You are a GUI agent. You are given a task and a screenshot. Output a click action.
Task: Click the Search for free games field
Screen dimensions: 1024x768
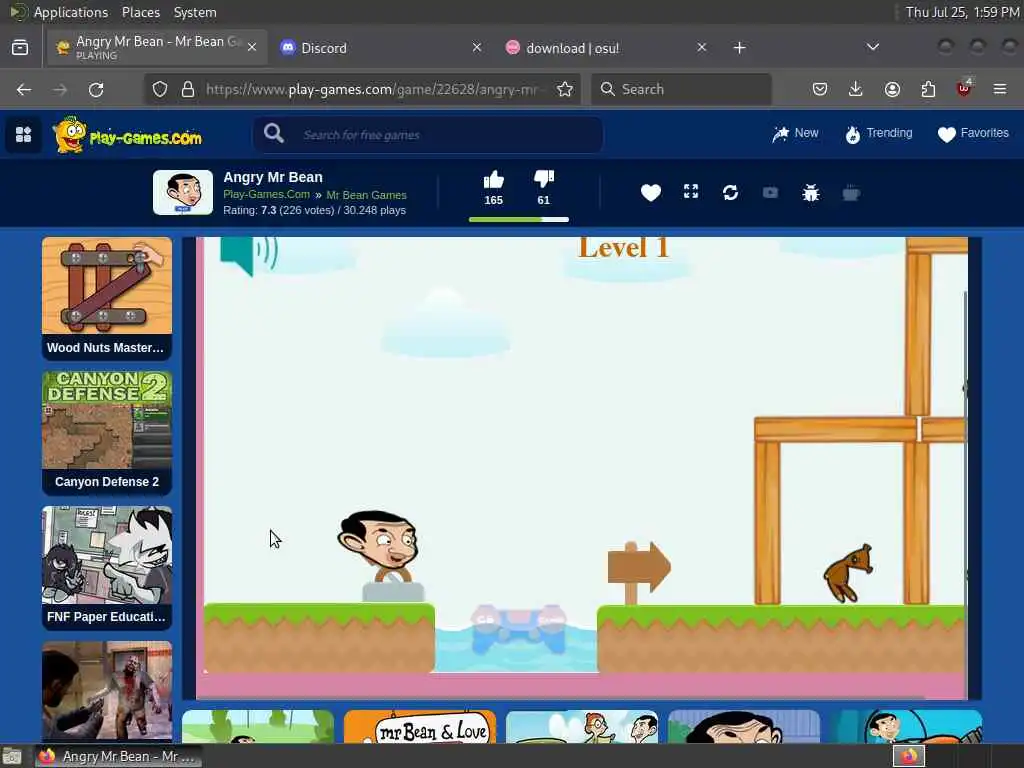click(428, 135)
